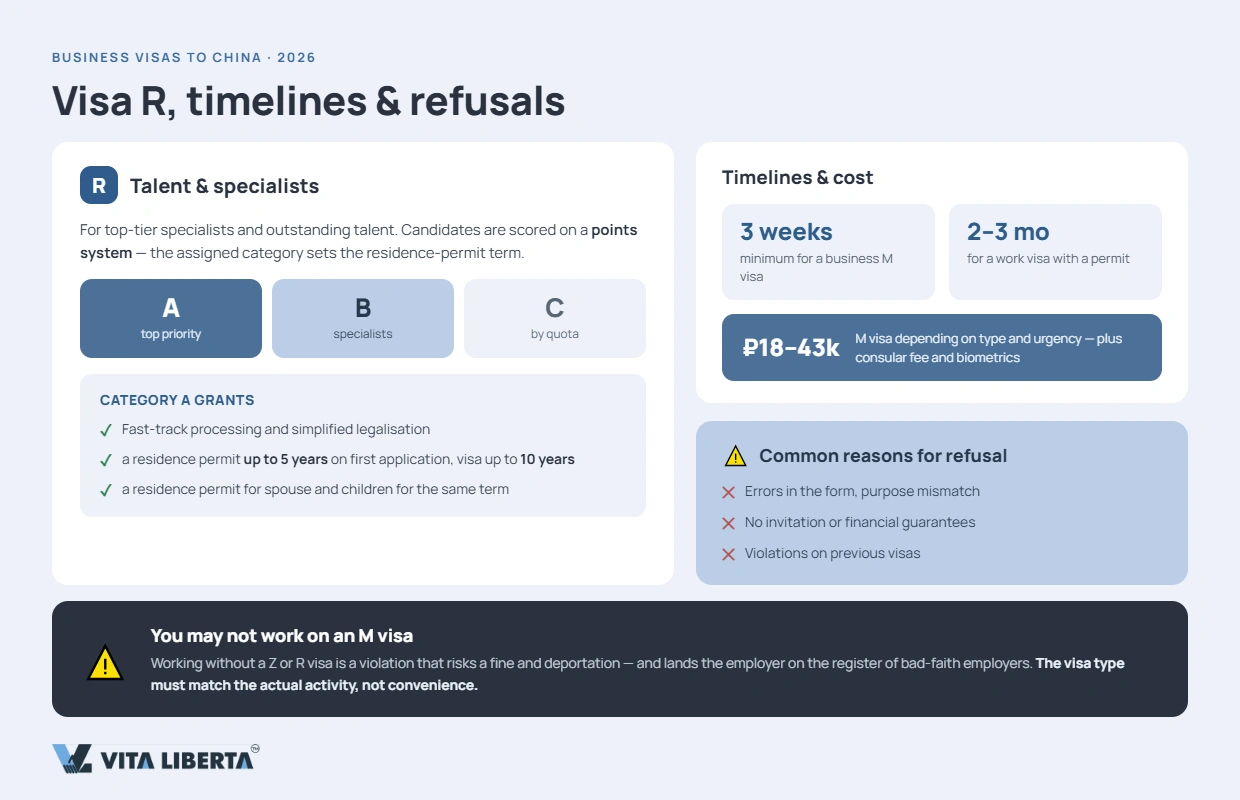Click the checkmark for spouse and children permit

[x=106, y=490]
